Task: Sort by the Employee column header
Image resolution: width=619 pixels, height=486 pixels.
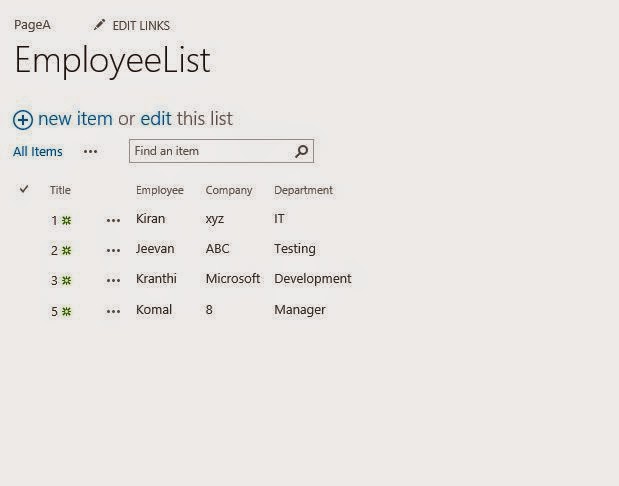Action: click(x=160, y=190)
